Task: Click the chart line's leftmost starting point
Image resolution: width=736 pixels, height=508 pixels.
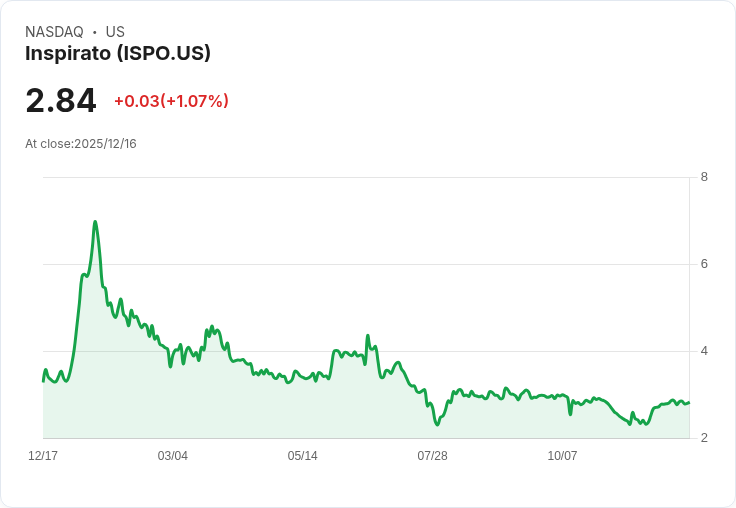Action: click(43, 381)
